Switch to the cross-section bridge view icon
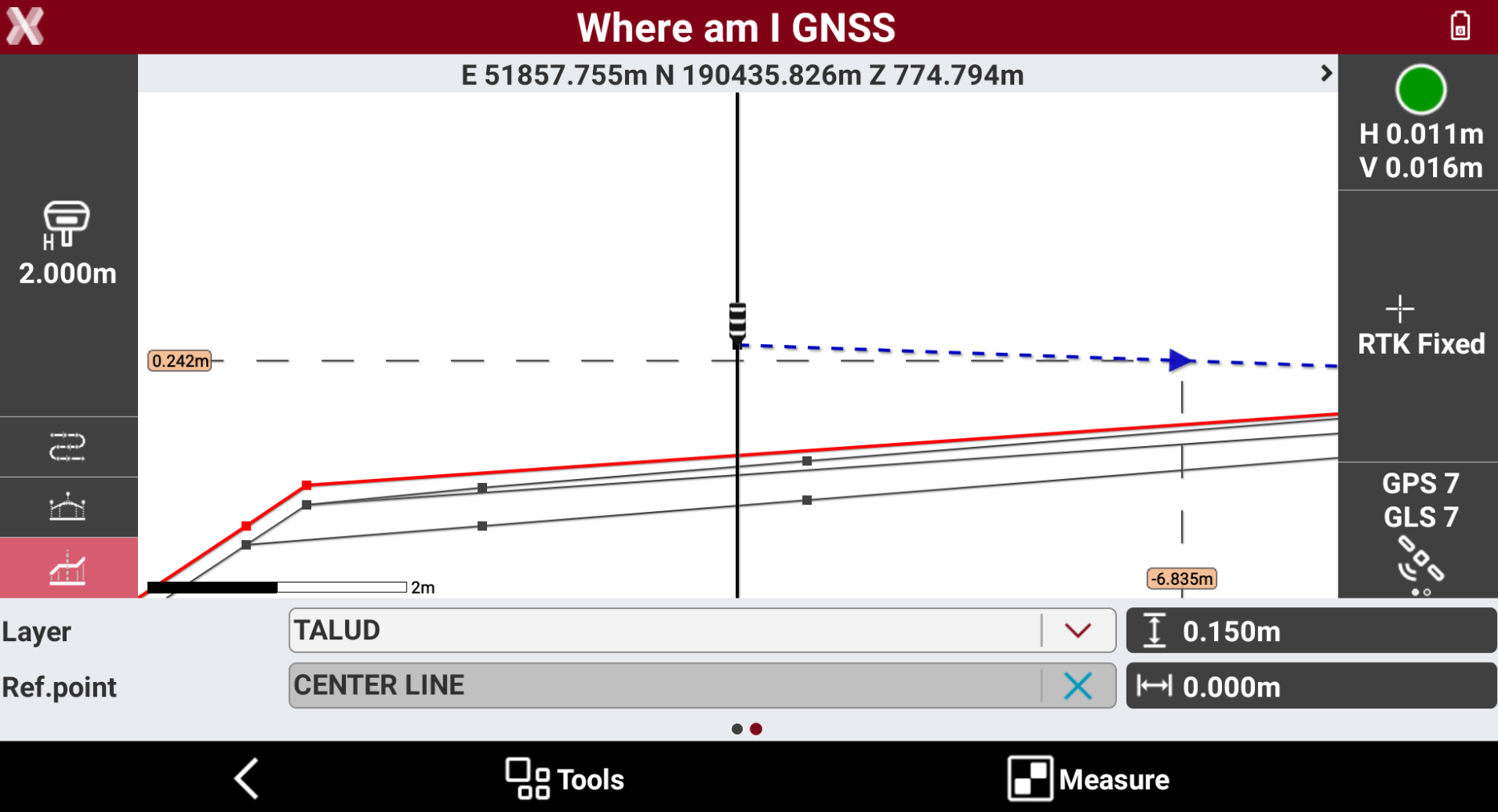This screenshot has height=812, width=1498. click(67, 507)
